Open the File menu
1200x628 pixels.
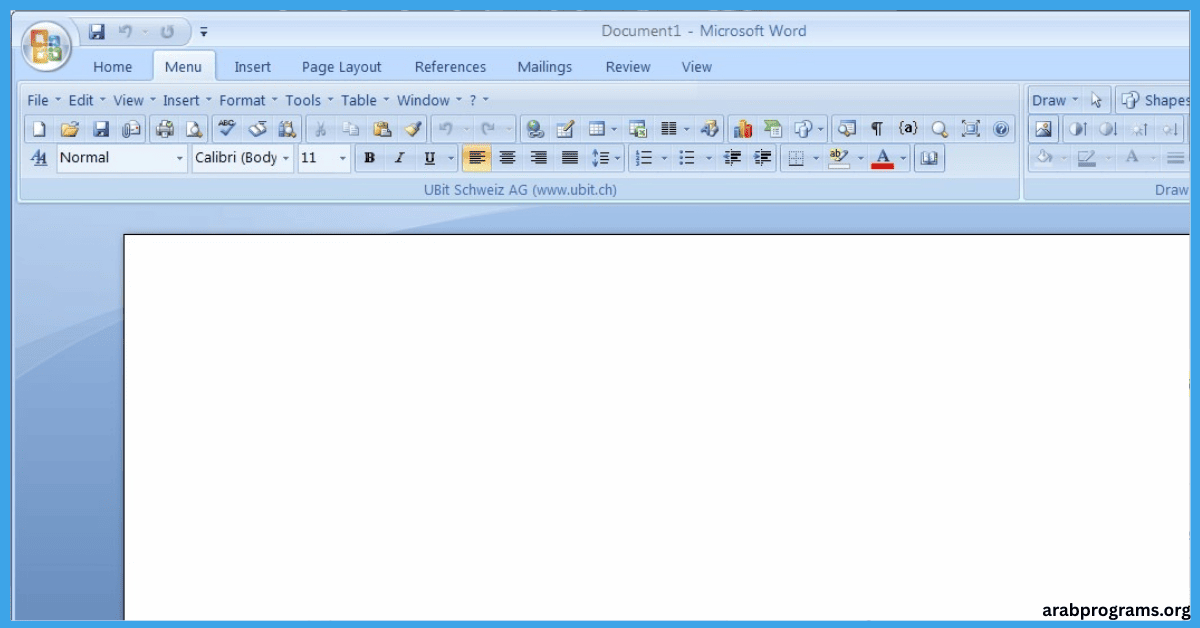click(44, 100)
